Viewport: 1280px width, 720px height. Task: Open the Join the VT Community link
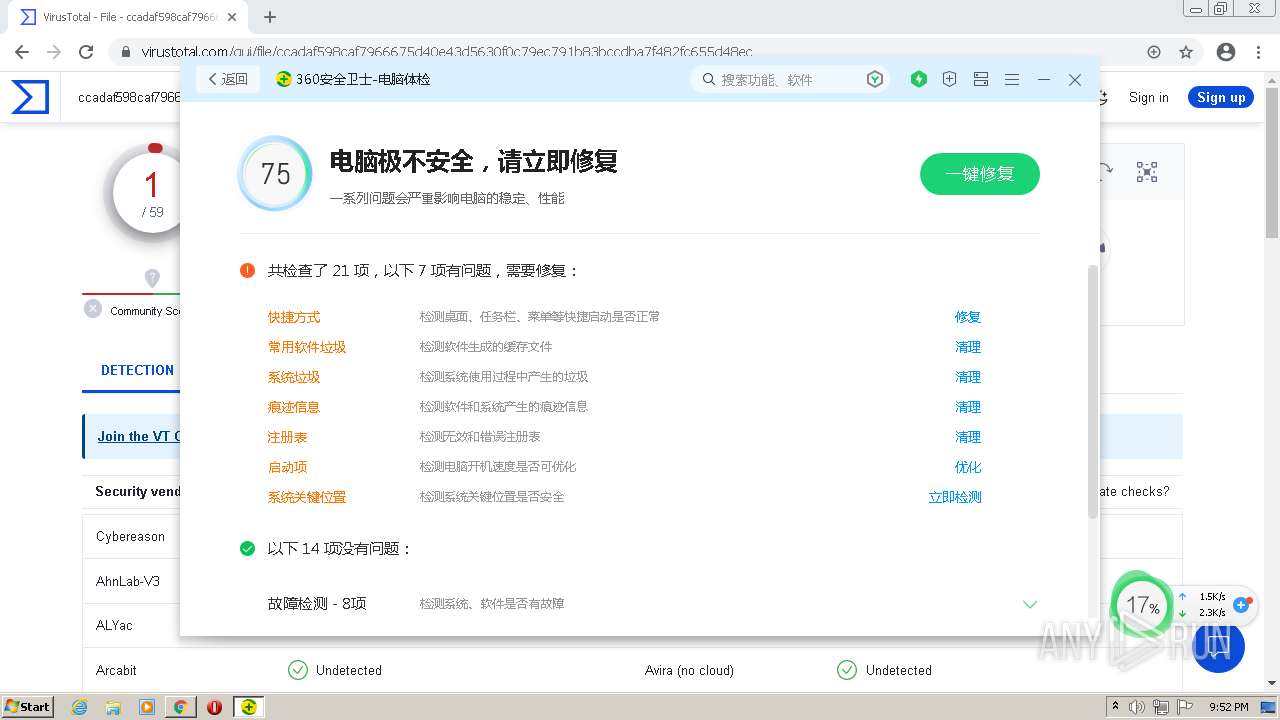138,436
